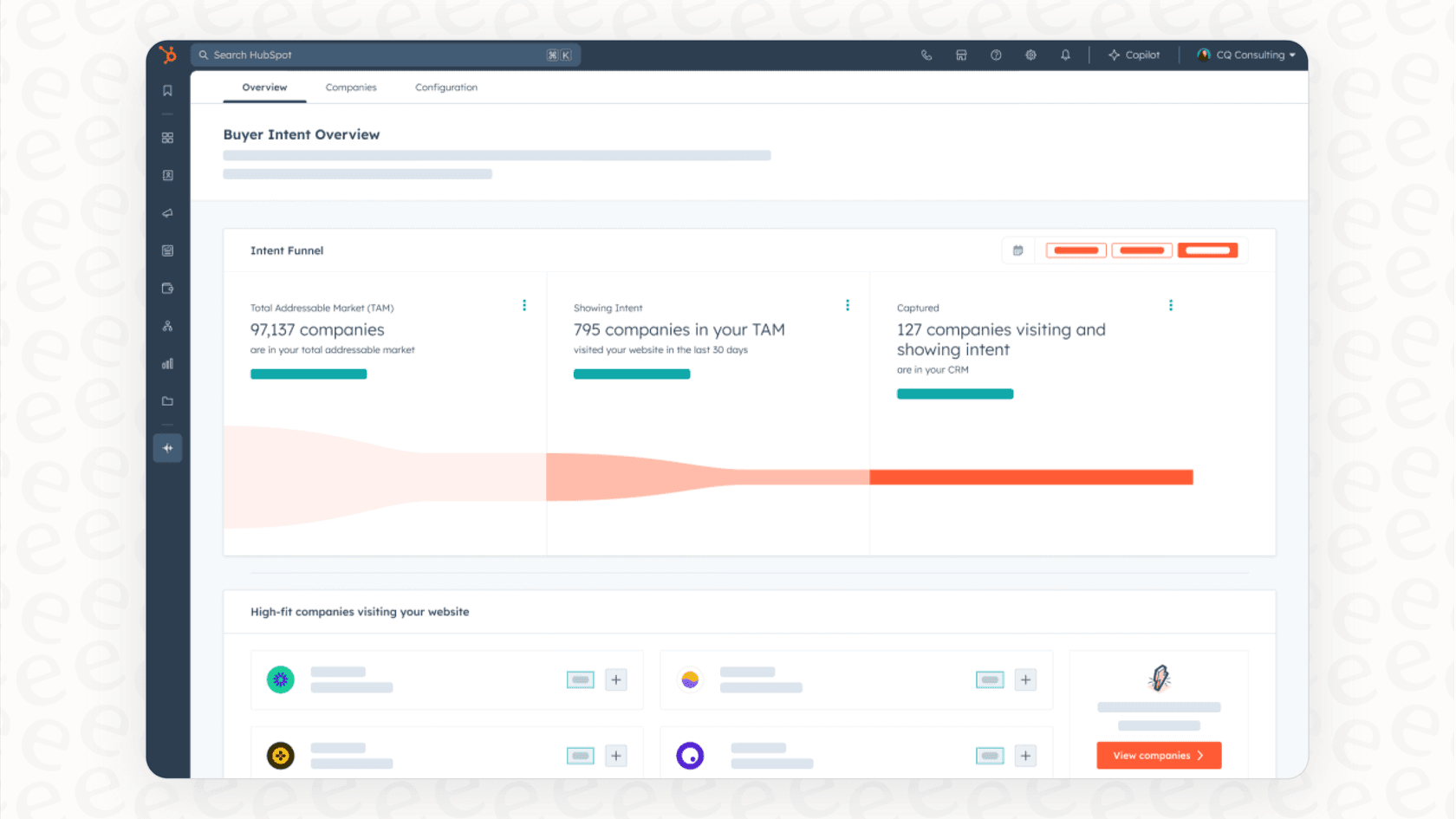Screen dimensions: 1456x819
Task: Open the calling phone icon in the topbar
Action: (926, 55)
